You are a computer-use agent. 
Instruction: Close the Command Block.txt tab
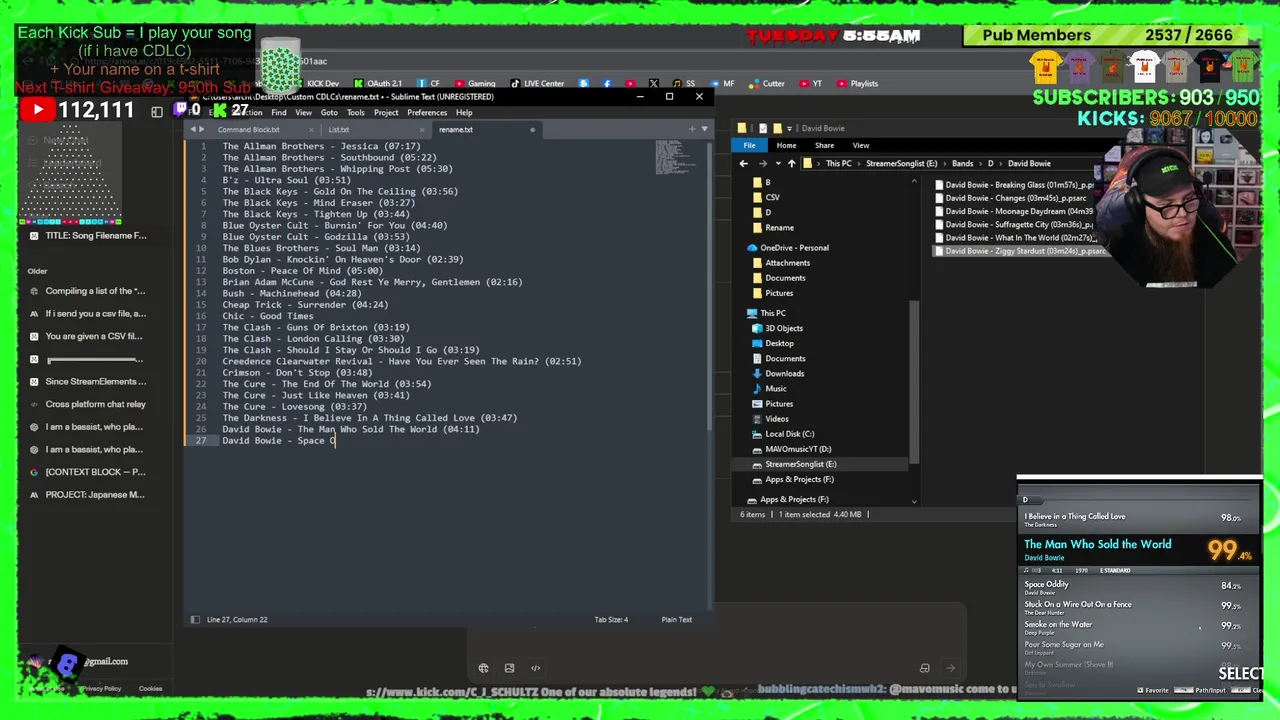pyautogui.click(x=312, y=129)
